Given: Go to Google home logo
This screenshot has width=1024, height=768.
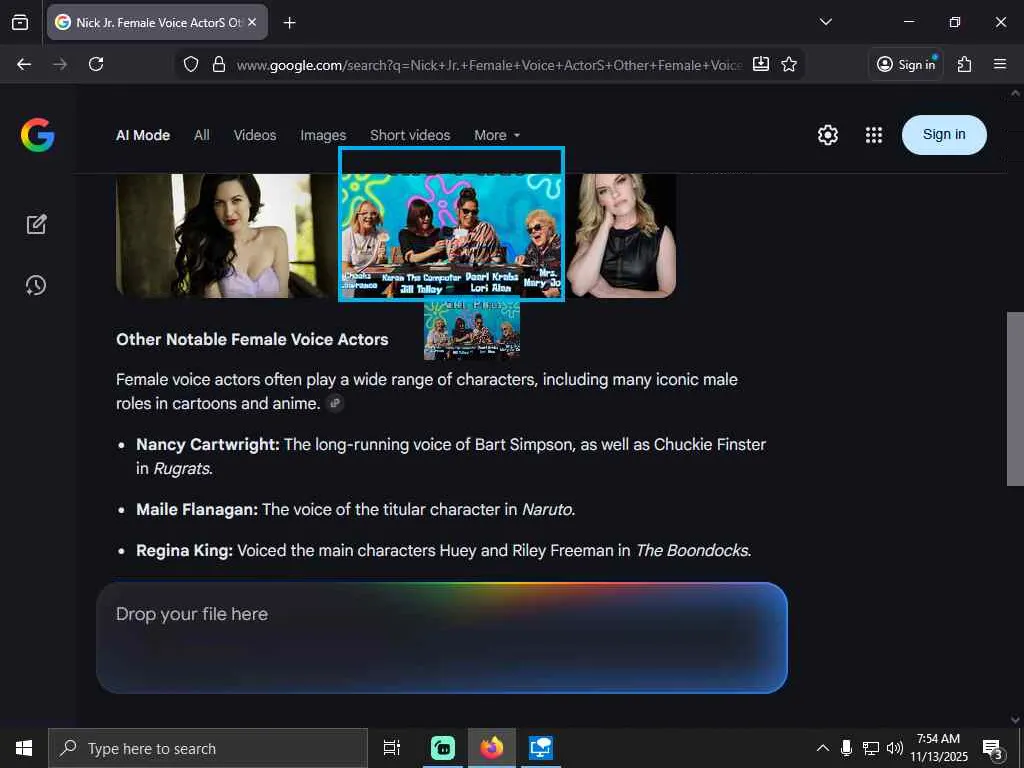Looking at the screenshot, I should (38, 135).
